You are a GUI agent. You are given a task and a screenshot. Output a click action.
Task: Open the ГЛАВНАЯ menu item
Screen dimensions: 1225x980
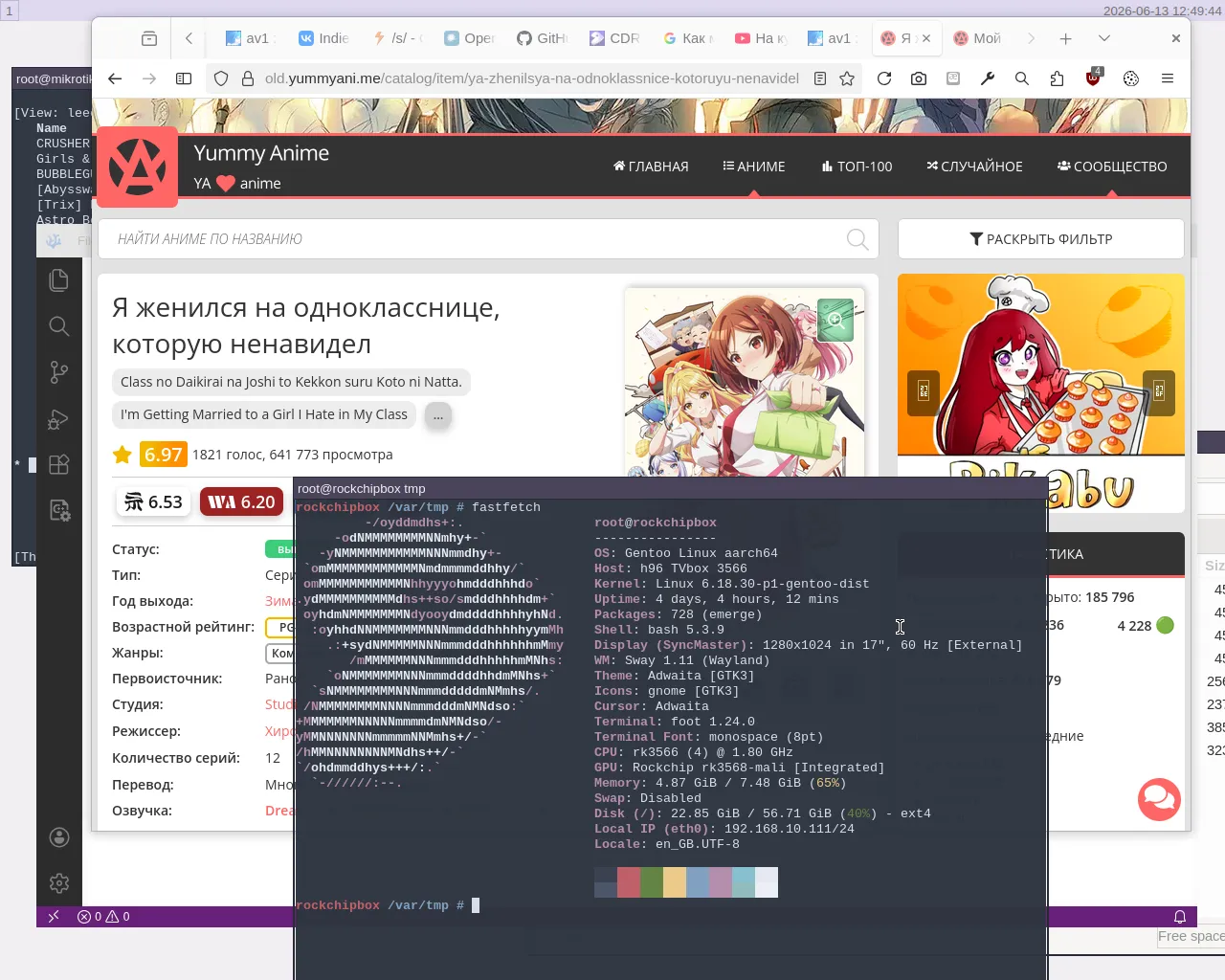[651, 167]
